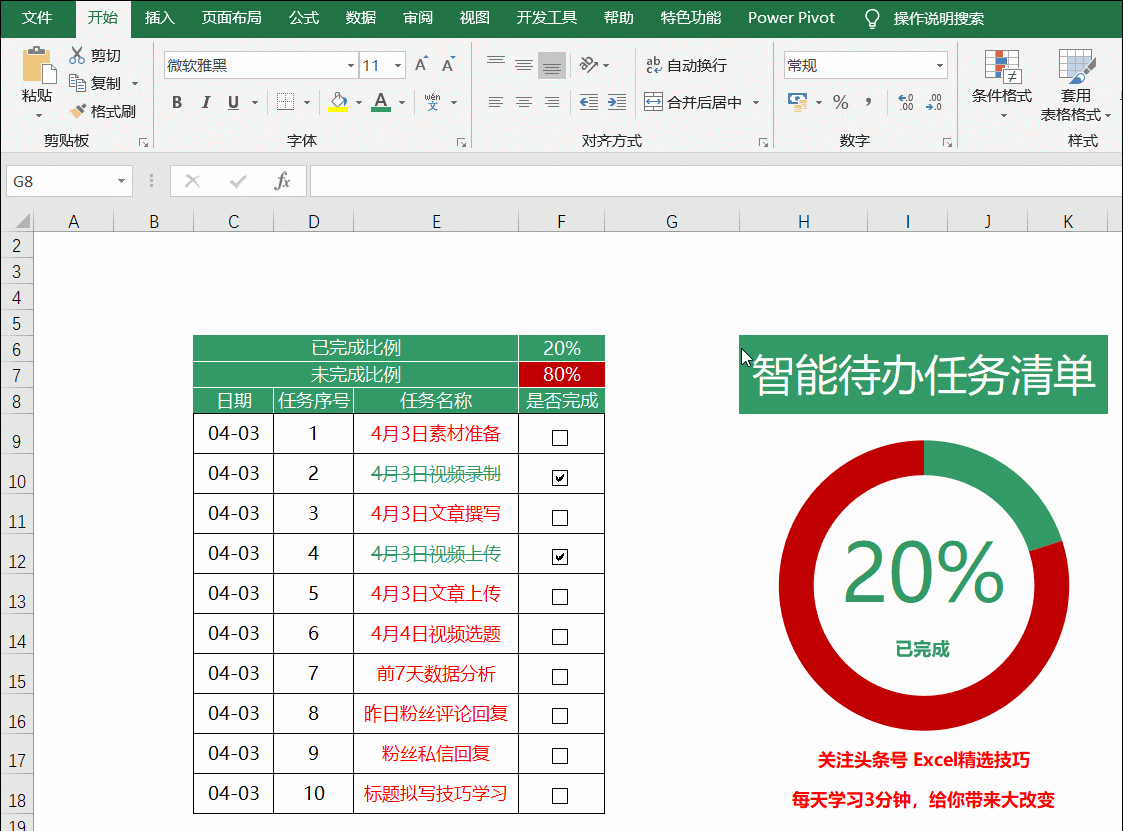1123x831 pixels.
Task: Increase indent of cell content
Action: pyautogui.click(x=617, y=102)
